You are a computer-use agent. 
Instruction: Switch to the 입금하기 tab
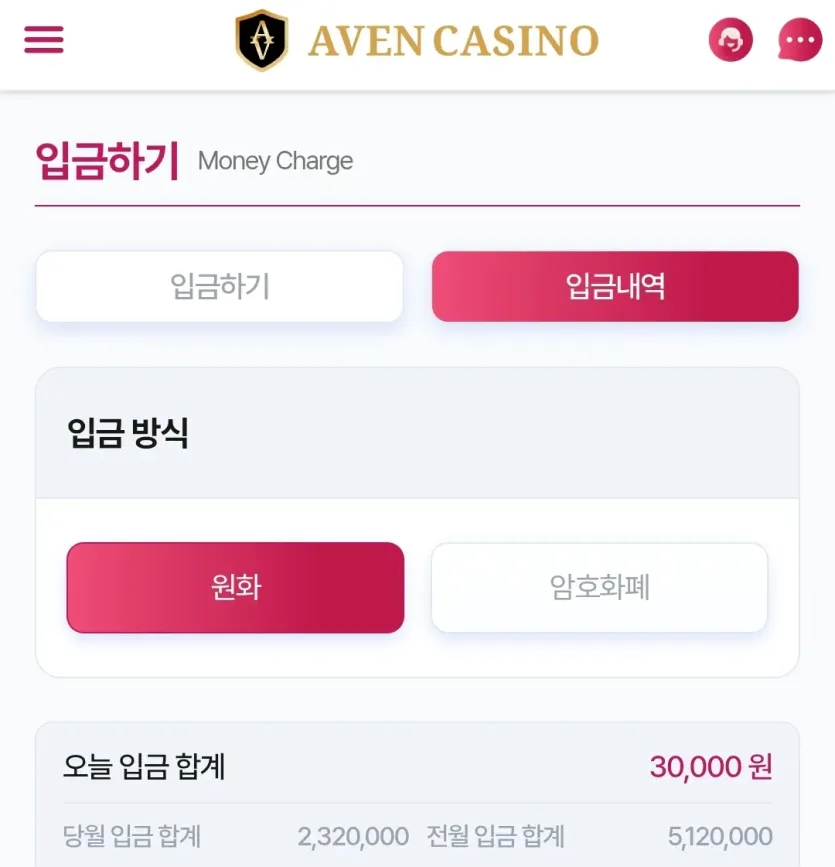point(220,286)
